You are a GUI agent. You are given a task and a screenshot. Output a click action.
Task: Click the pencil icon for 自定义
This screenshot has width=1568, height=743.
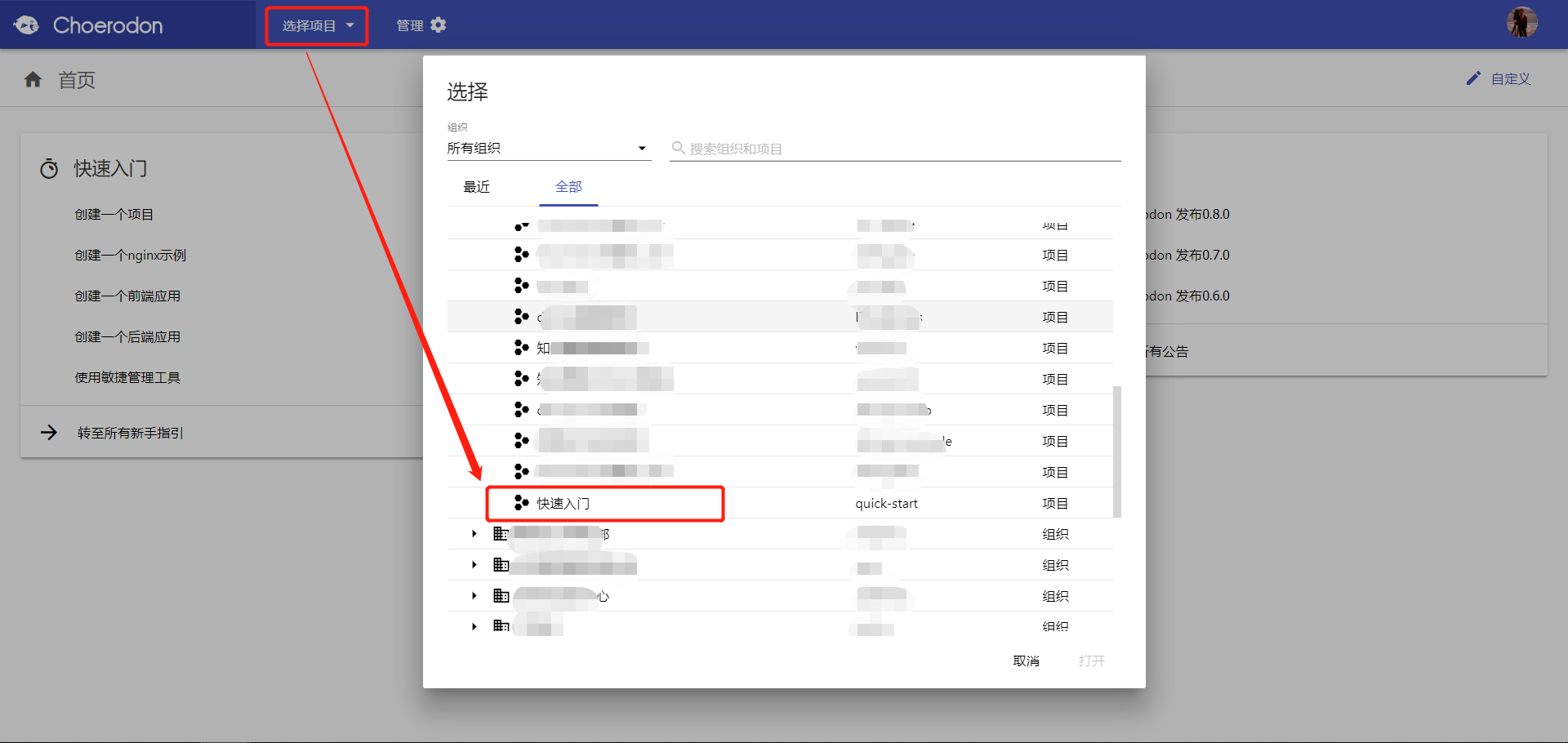tap(1473, 78)
